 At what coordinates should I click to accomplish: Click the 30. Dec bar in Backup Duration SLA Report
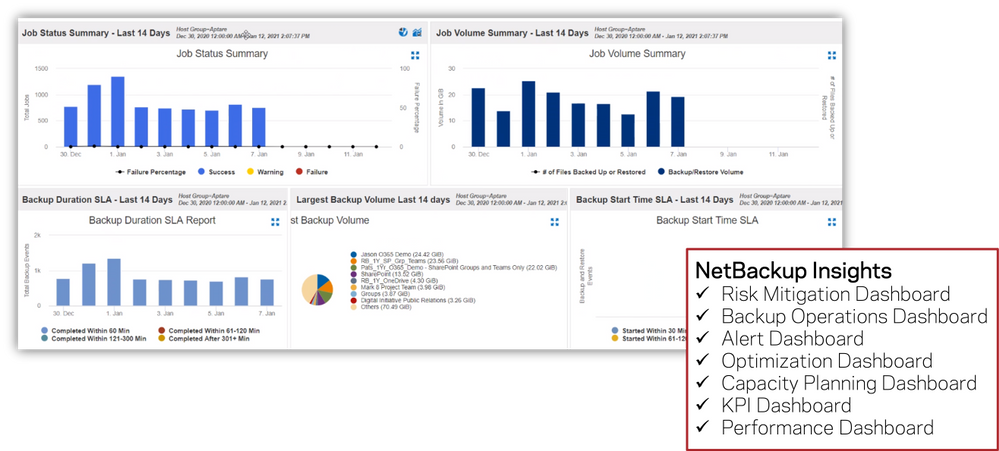[x=63, y=292]
